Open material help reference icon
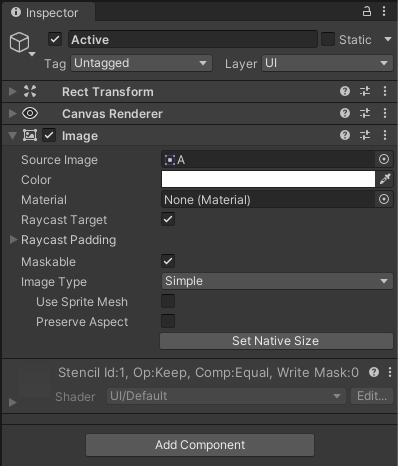 click(x=374, y=372)
